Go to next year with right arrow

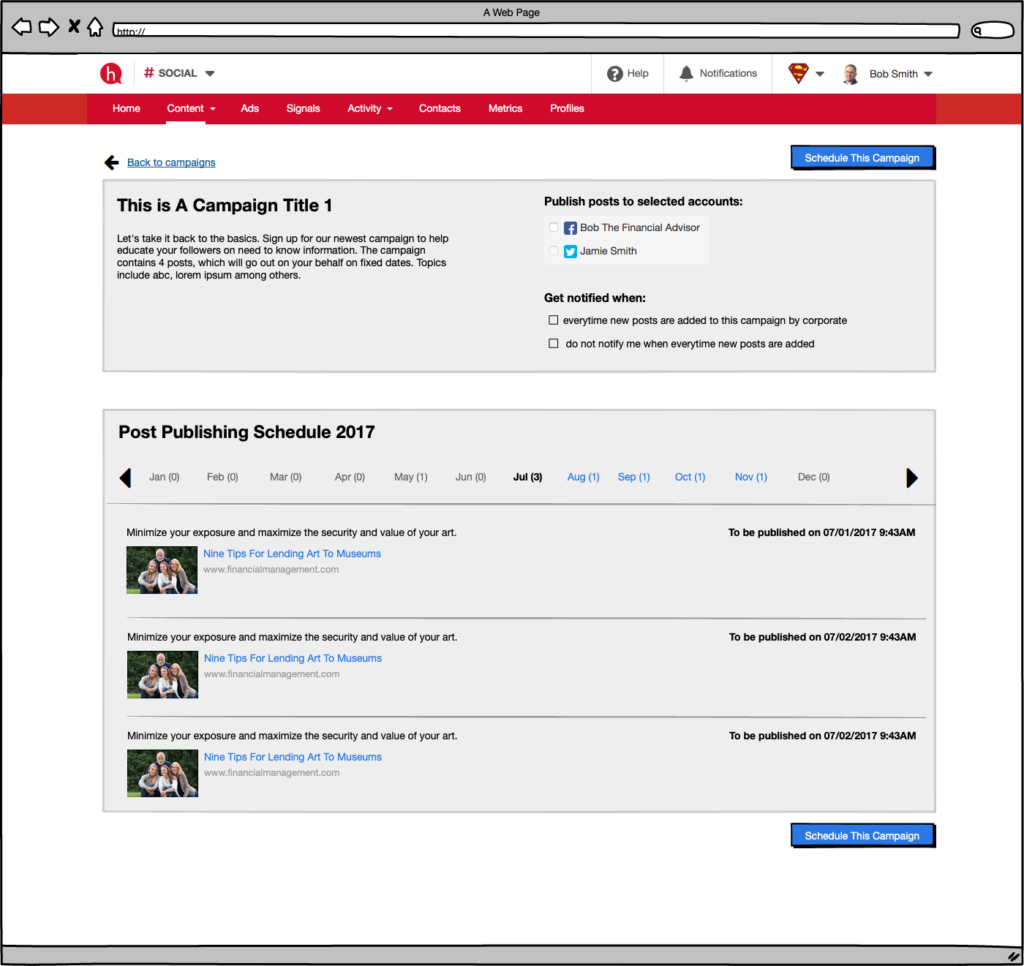tap(912, 478)
